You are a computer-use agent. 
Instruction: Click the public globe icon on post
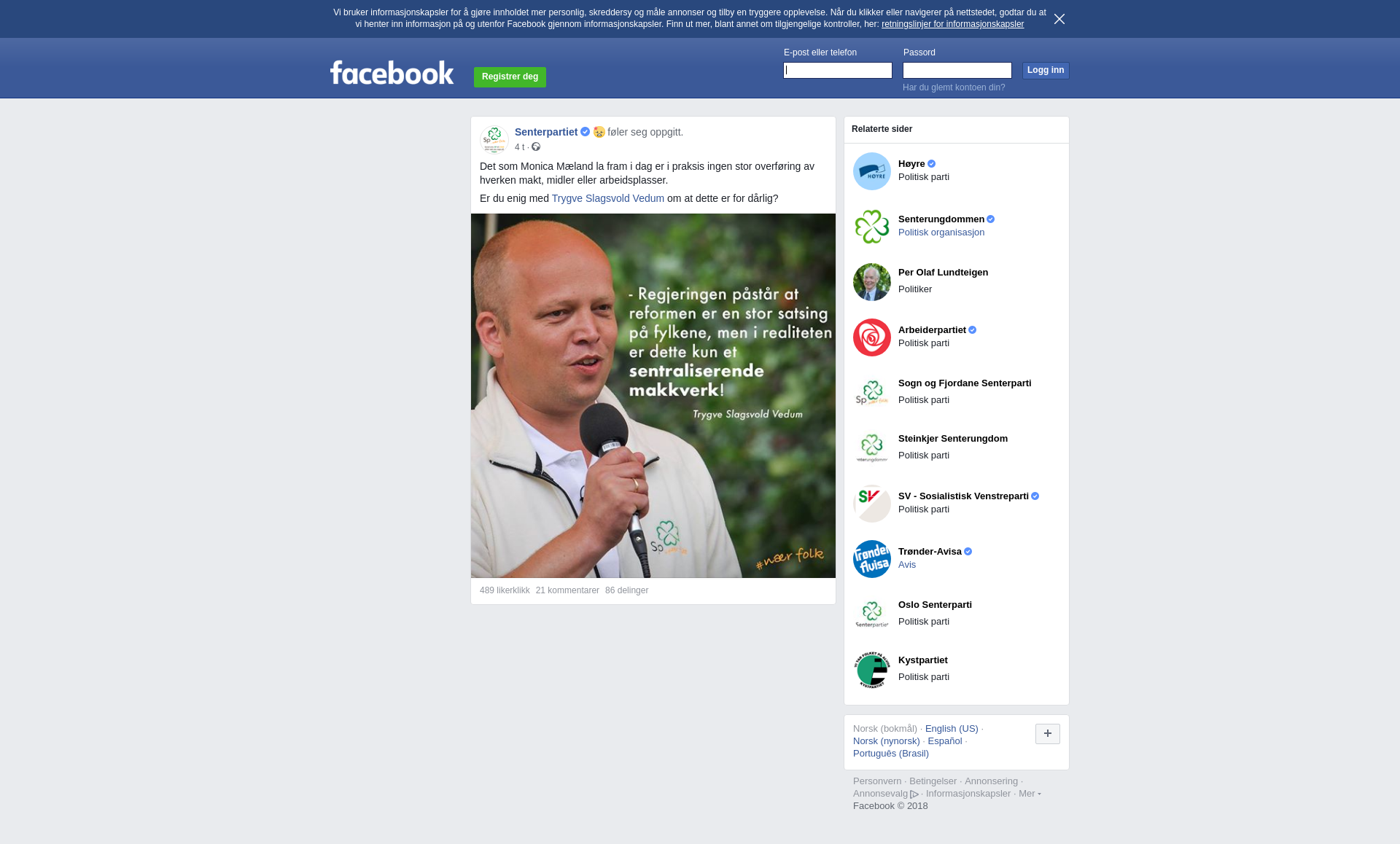536,147
